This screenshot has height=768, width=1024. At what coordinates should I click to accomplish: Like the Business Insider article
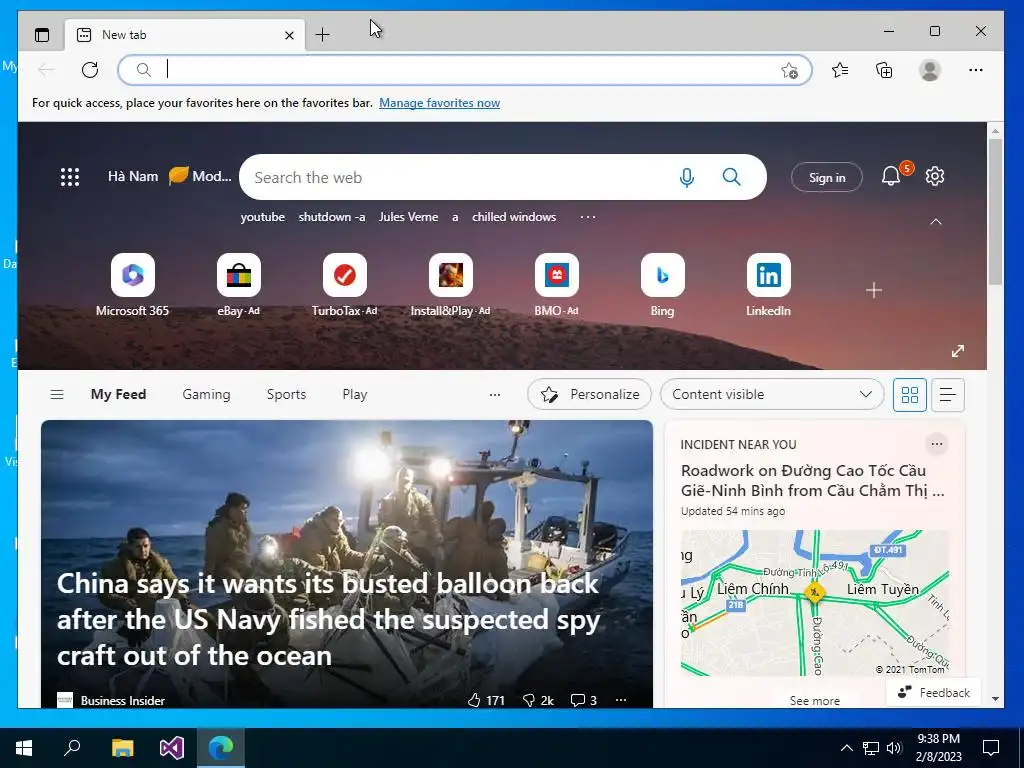[486, 700]
